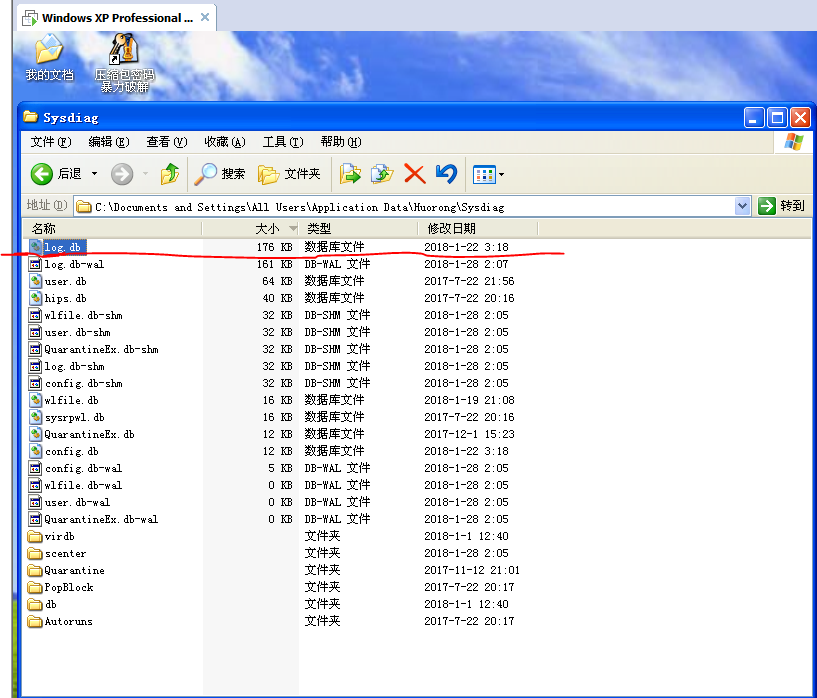Screen dimensions: 817x698
Task: Click the Move To folder icon
Action: (x=350, y=174)
